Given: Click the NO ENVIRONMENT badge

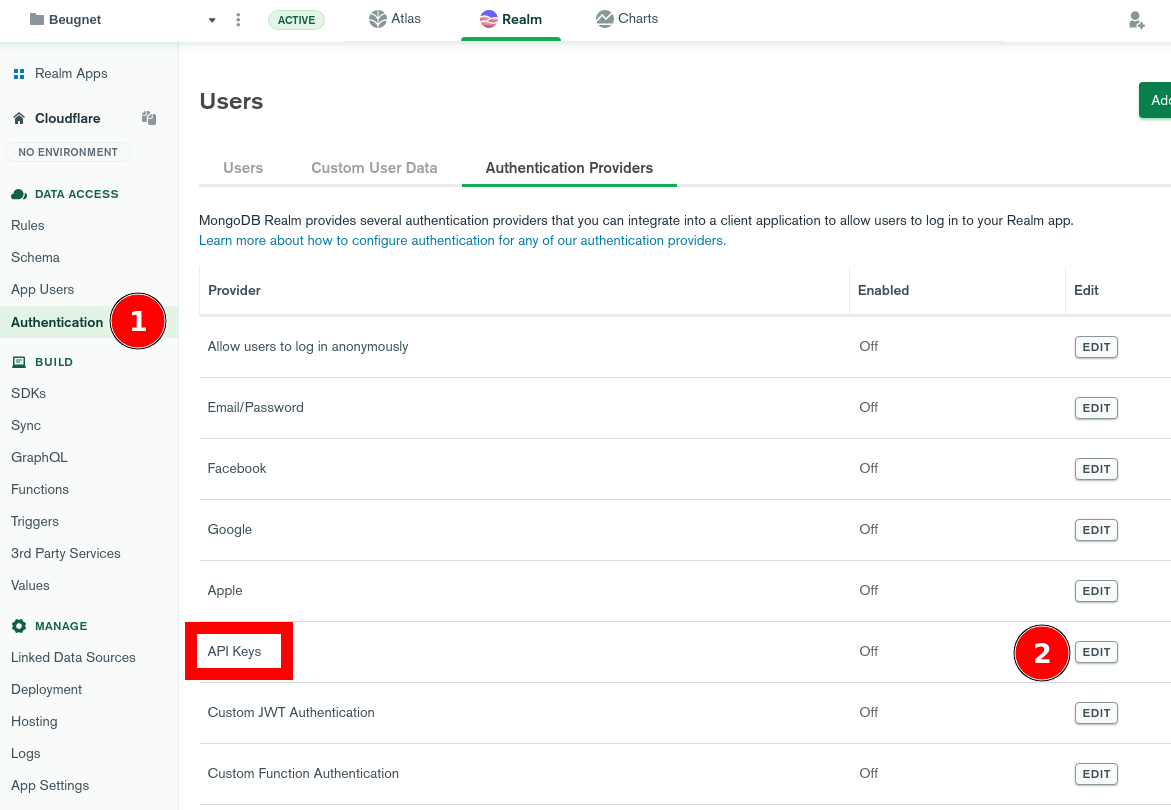Looking at the screenshot, I should pos(68,152).
